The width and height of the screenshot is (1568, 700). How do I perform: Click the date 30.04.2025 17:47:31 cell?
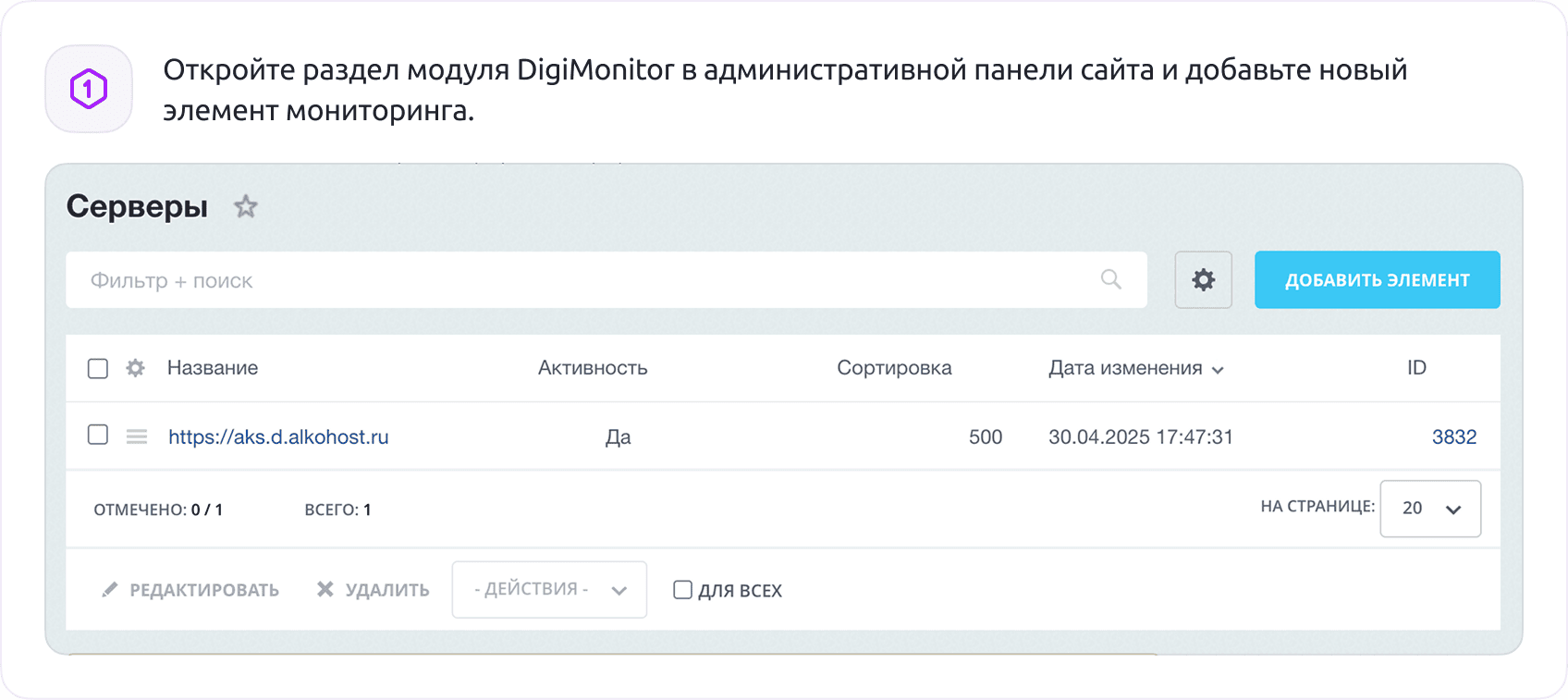[1141, 436]
